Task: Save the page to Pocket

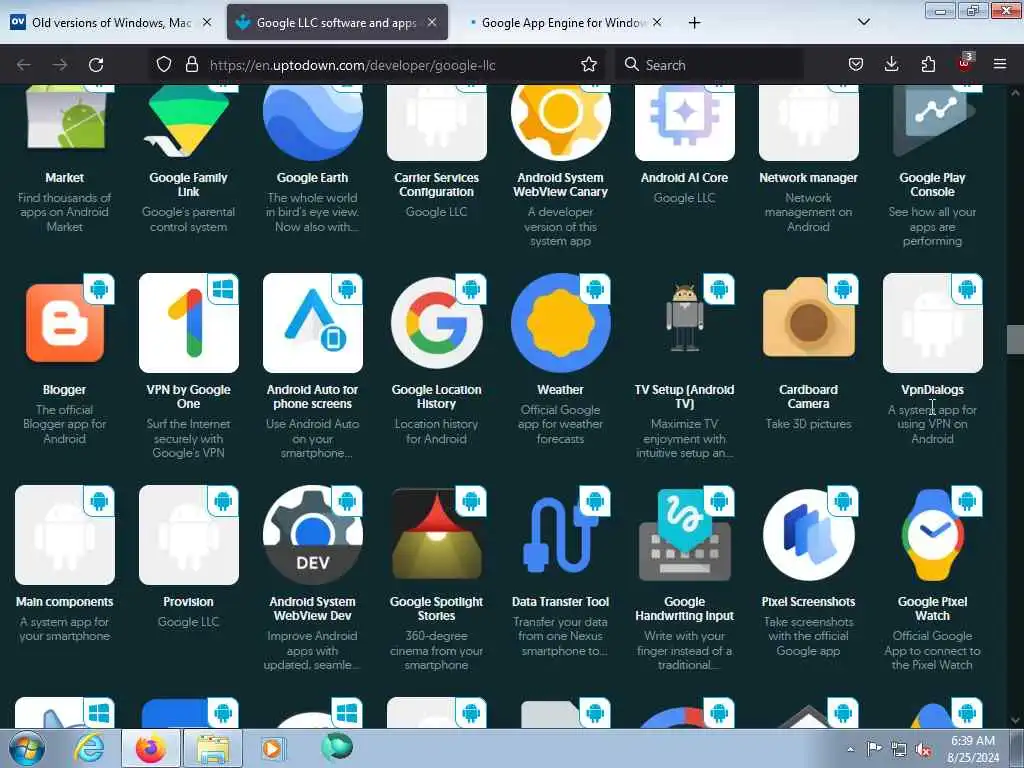Action: point(856,64)
